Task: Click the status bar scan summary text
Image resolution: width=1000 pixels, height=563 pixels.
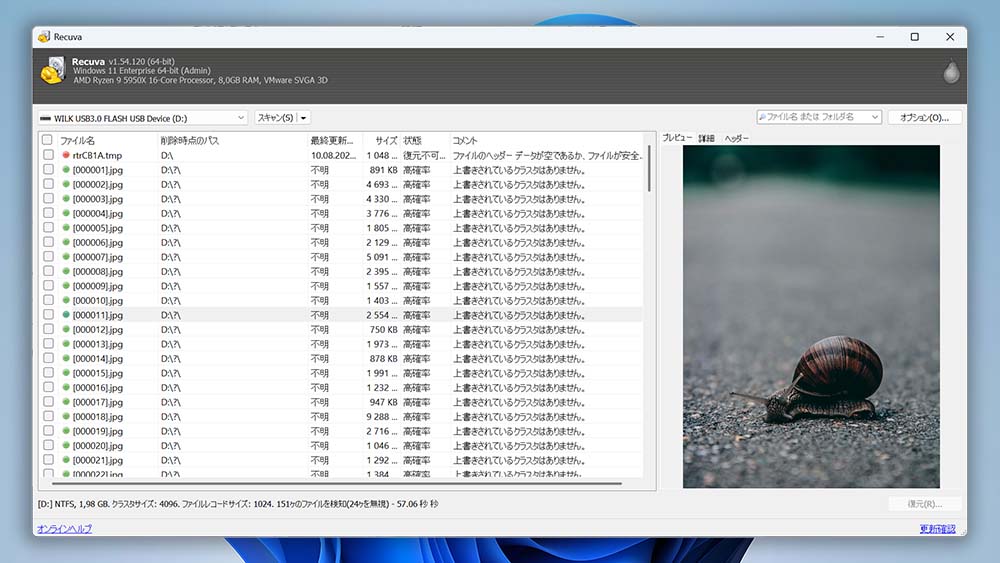Action: tap(238, 504)
